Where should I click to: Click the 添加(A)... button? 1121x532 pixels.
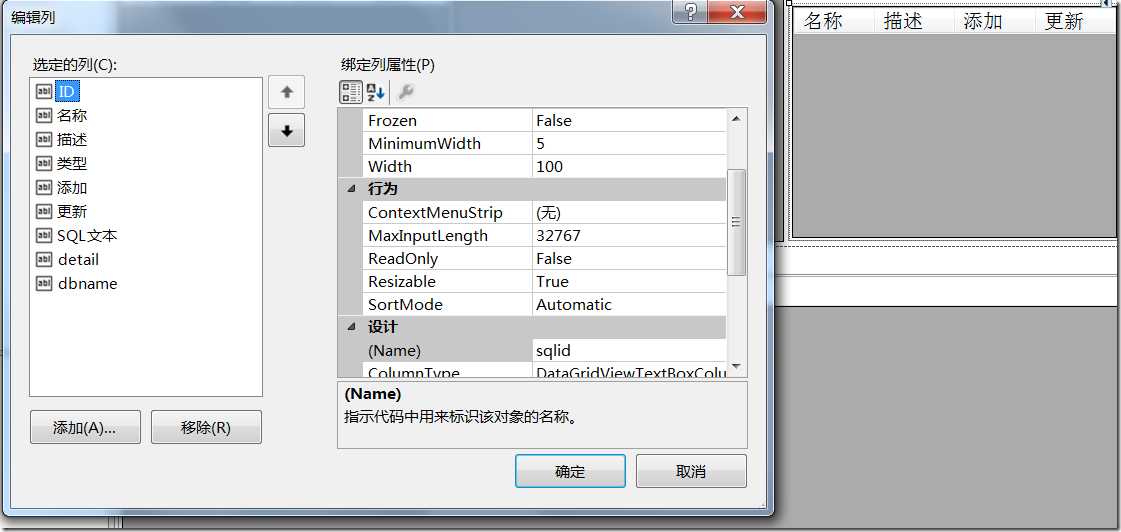[x=85, y=428]
